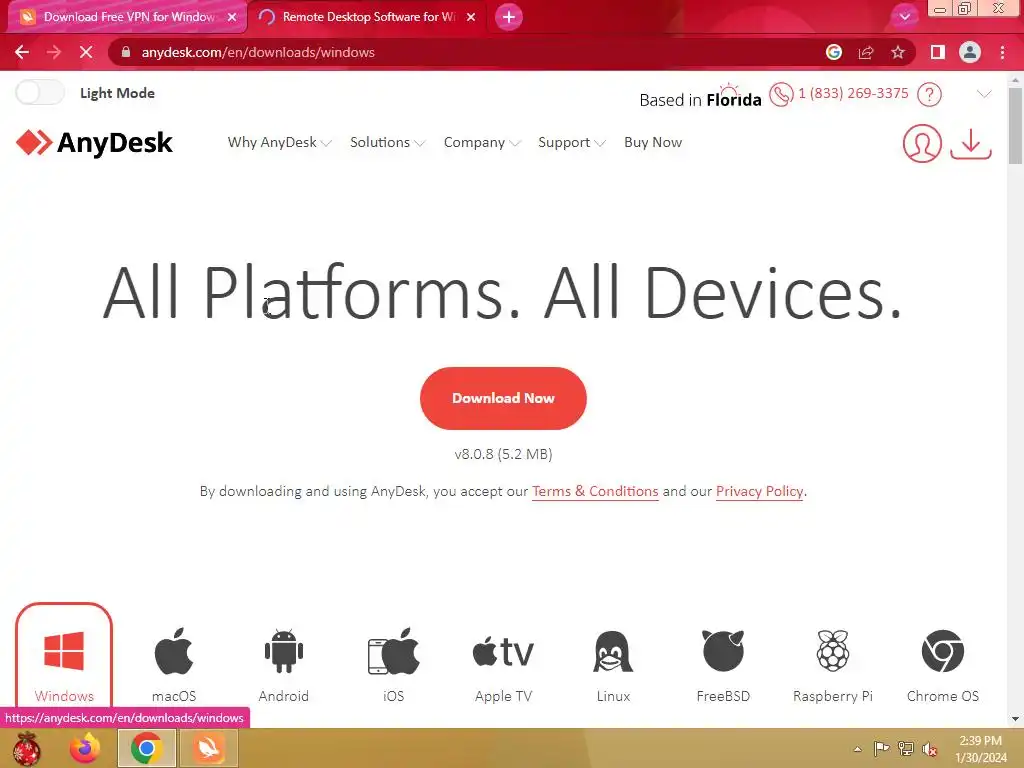
Task: Open the help question mark icon
Action: [x=929, y=94]
